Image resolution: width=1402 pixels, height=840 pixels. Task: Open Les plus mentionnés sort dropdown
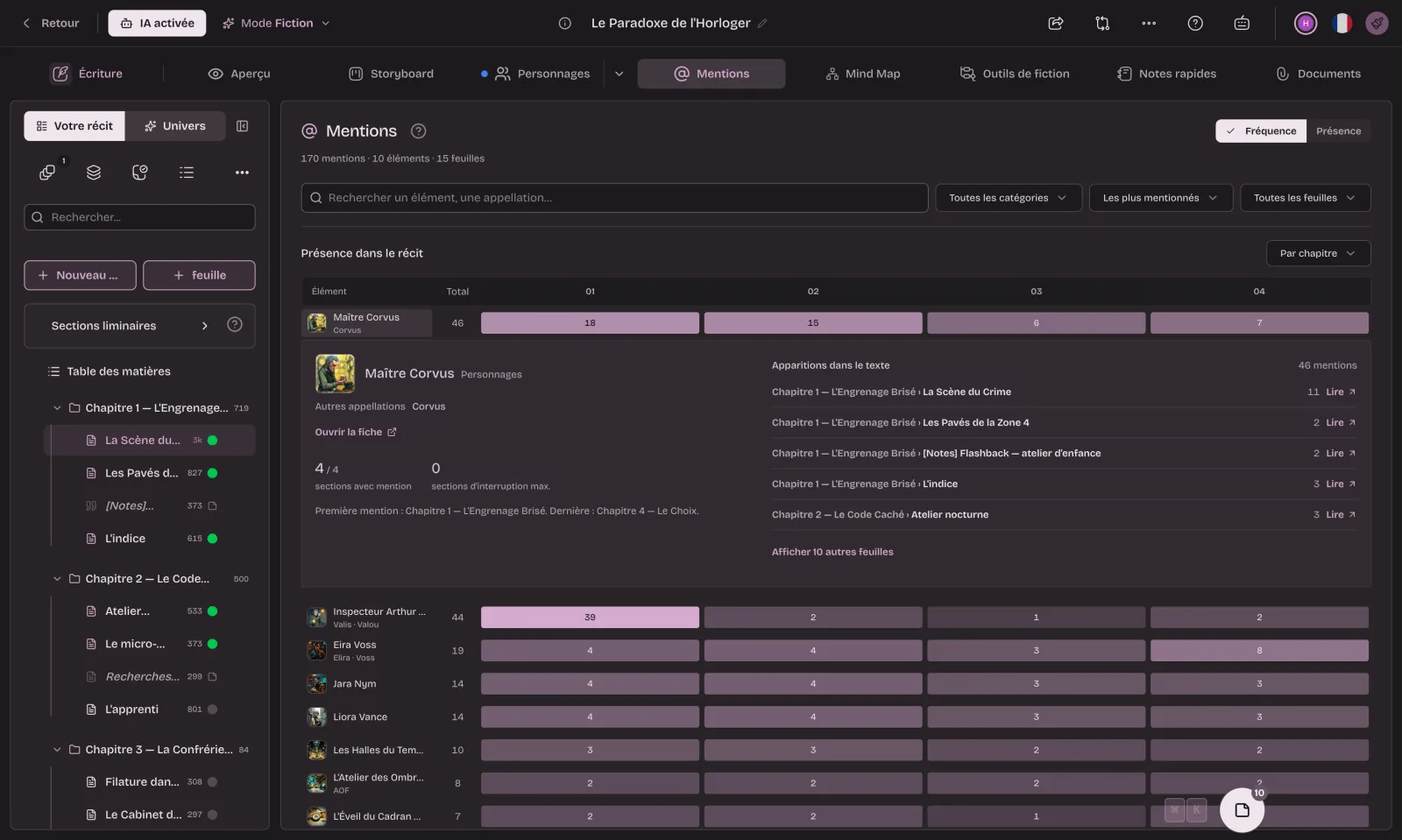click(x=1161, y=198)
